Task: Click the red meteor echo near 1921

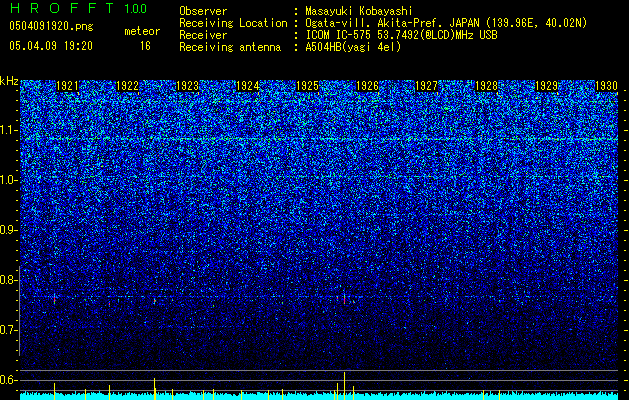Action: click(x=55, y=299)
